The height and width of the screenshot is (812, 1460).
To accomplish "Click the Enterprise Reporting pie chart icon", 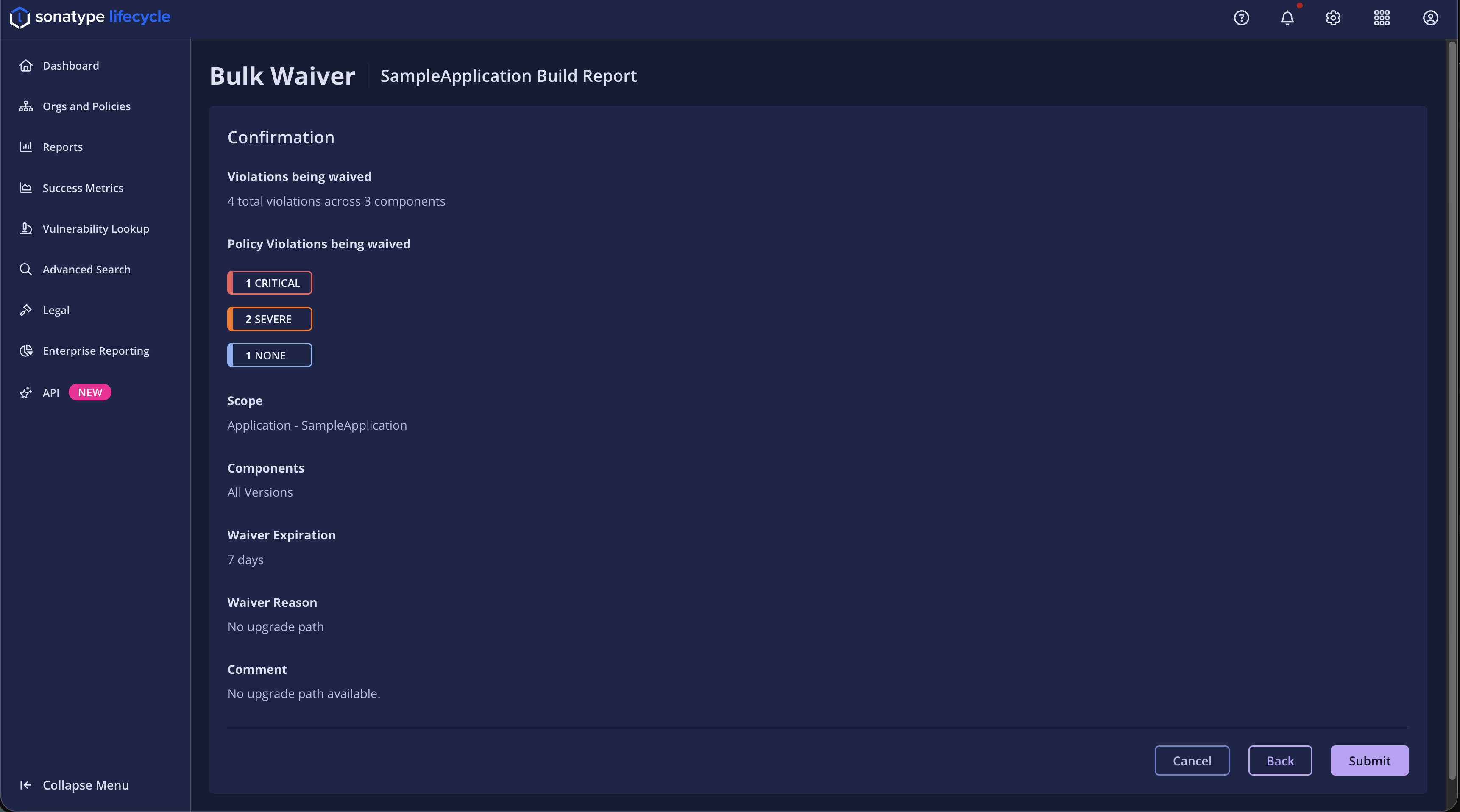I will [x=25, y=351].
